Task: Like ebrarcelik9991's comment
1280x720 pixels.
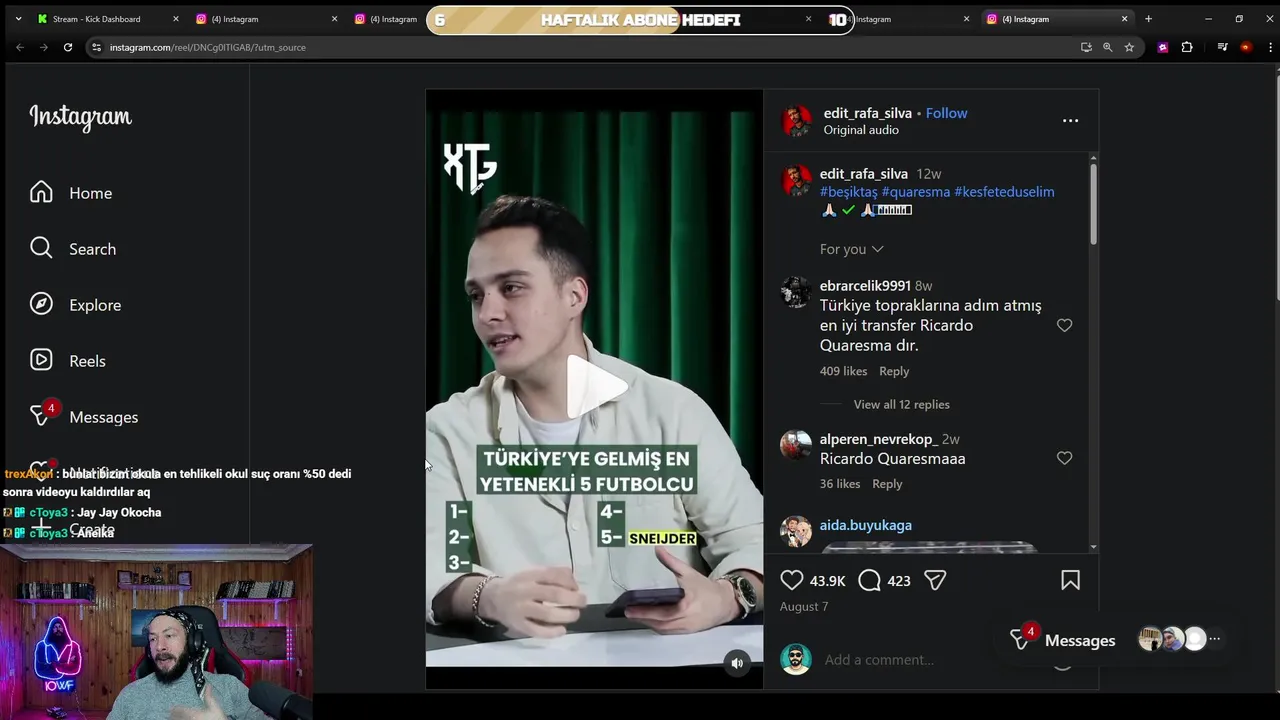Action: pyautogui.click(x=1064, y=325)
